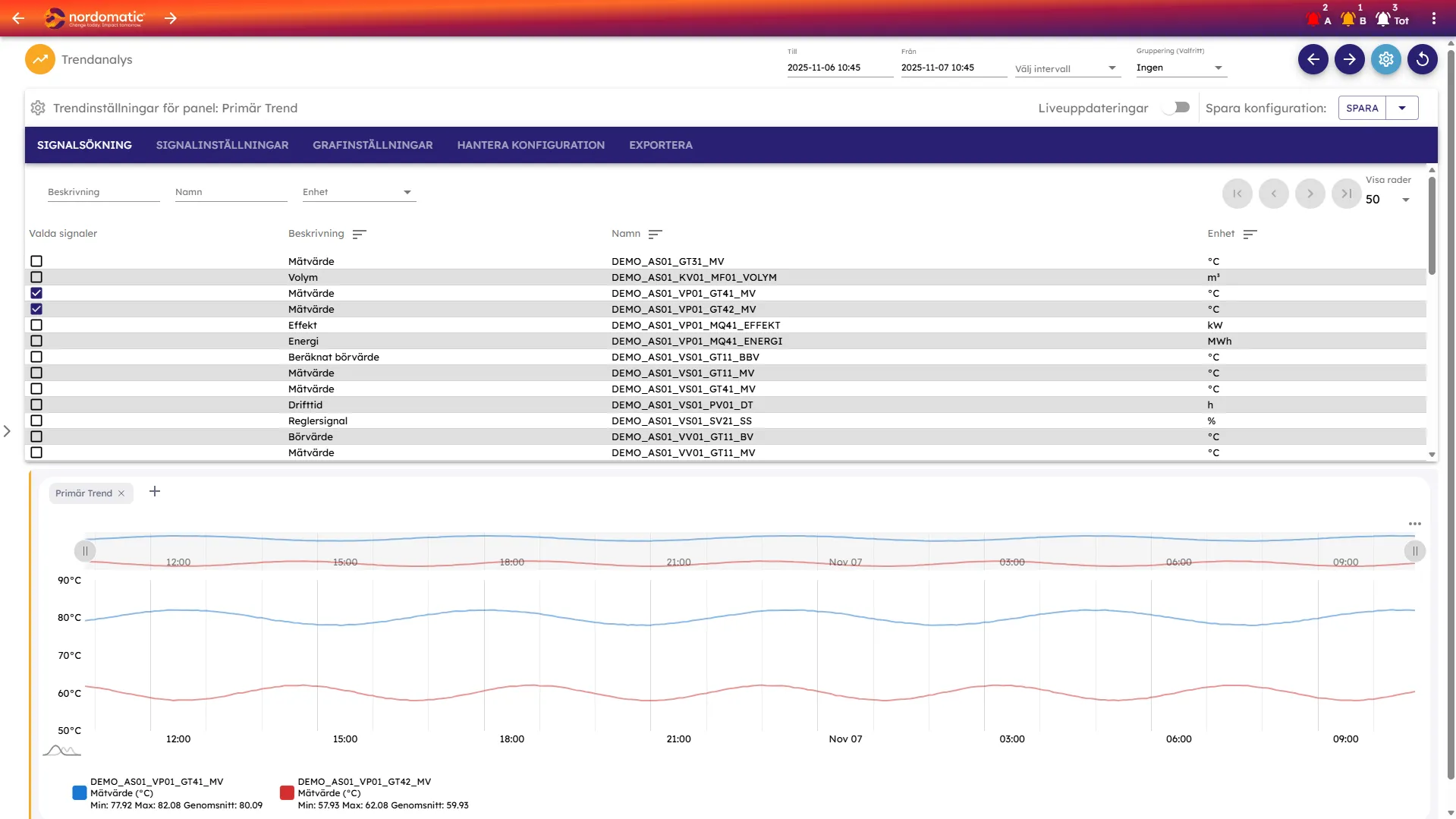Open the Välj intervall dropdown

(1066, 68)
